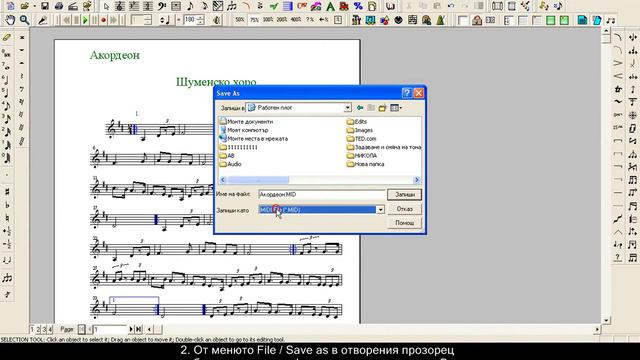Select the Speedy Entry note tool

click(x=204, y=6)
